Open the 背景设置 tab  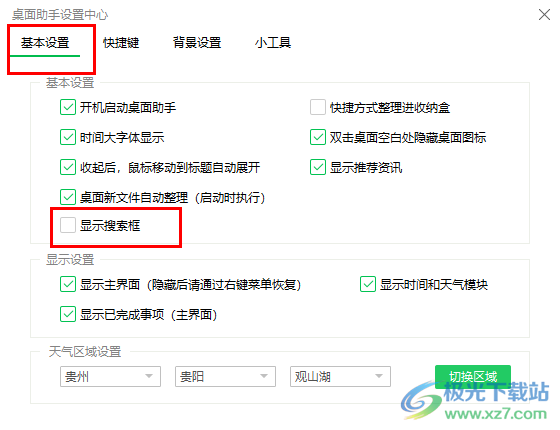tap(197, 43)
